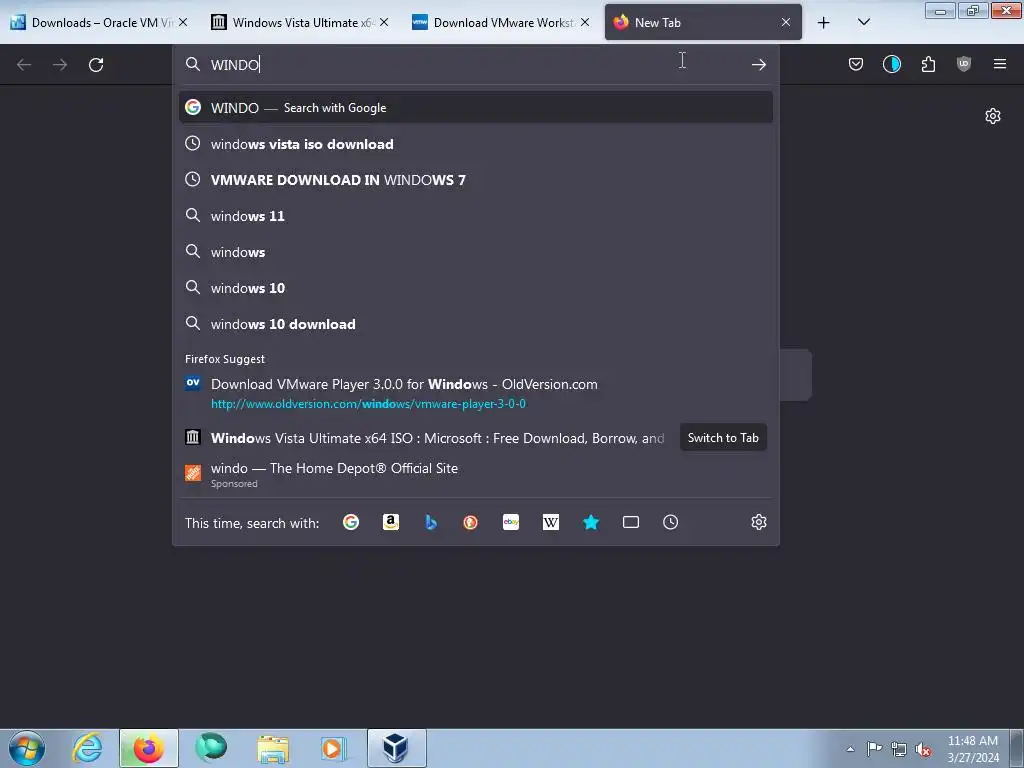Go back one page
1024x768 pixels.
[x=24, y=65]
